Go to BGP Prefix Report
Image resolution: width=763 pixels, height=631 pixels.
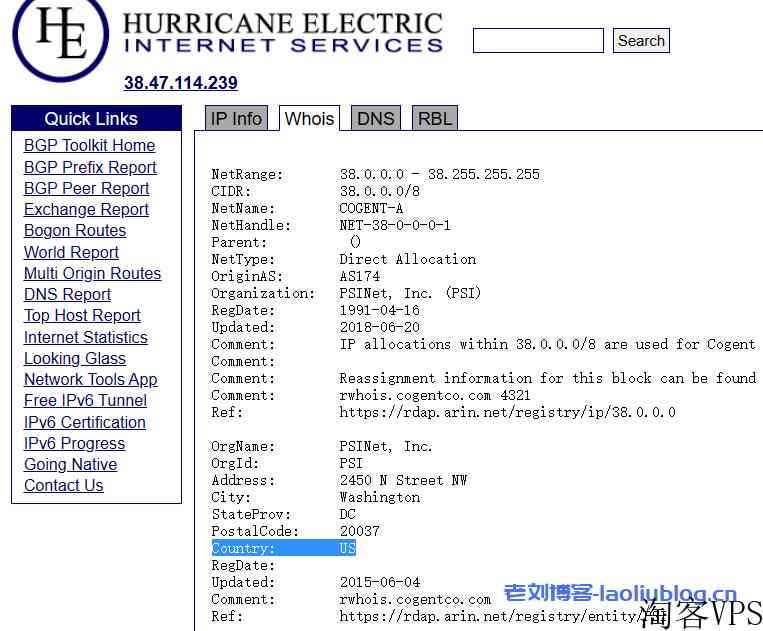90,167
